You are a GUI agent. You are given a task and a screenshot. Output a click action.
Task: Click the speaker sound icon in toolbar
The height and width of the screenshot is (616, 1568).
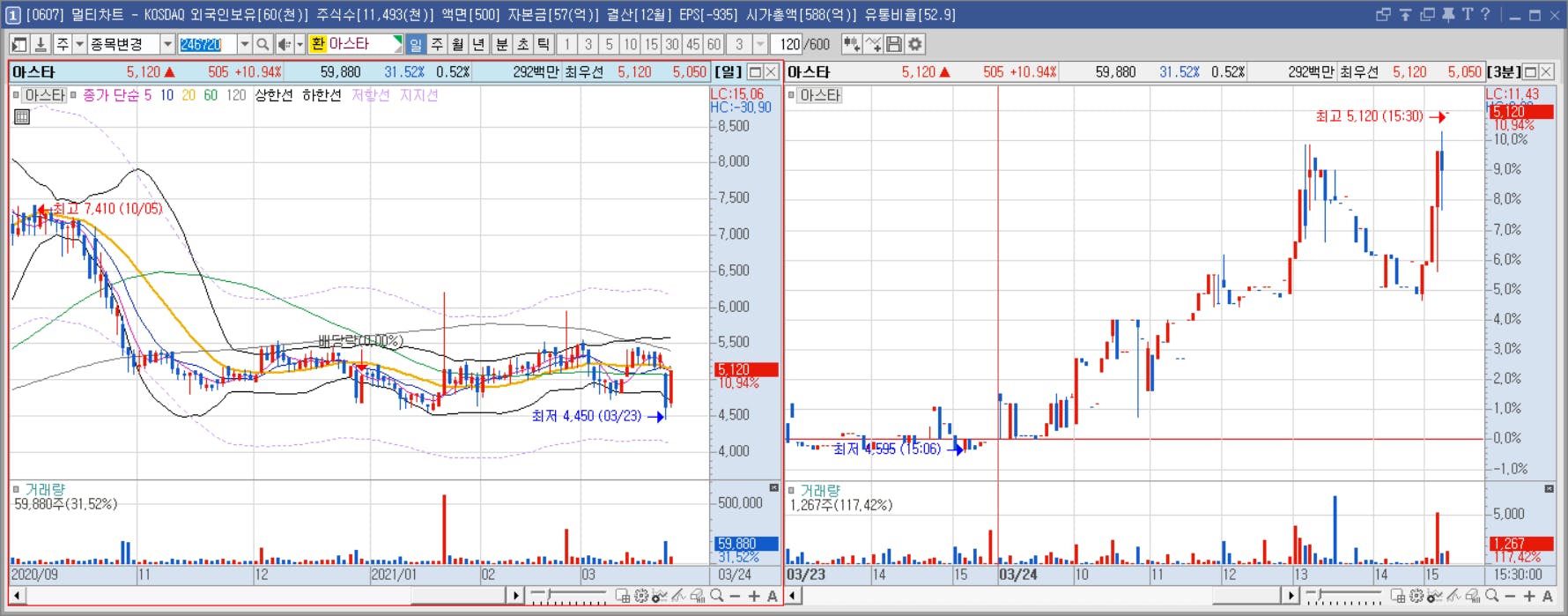click(x=285, y=44)
